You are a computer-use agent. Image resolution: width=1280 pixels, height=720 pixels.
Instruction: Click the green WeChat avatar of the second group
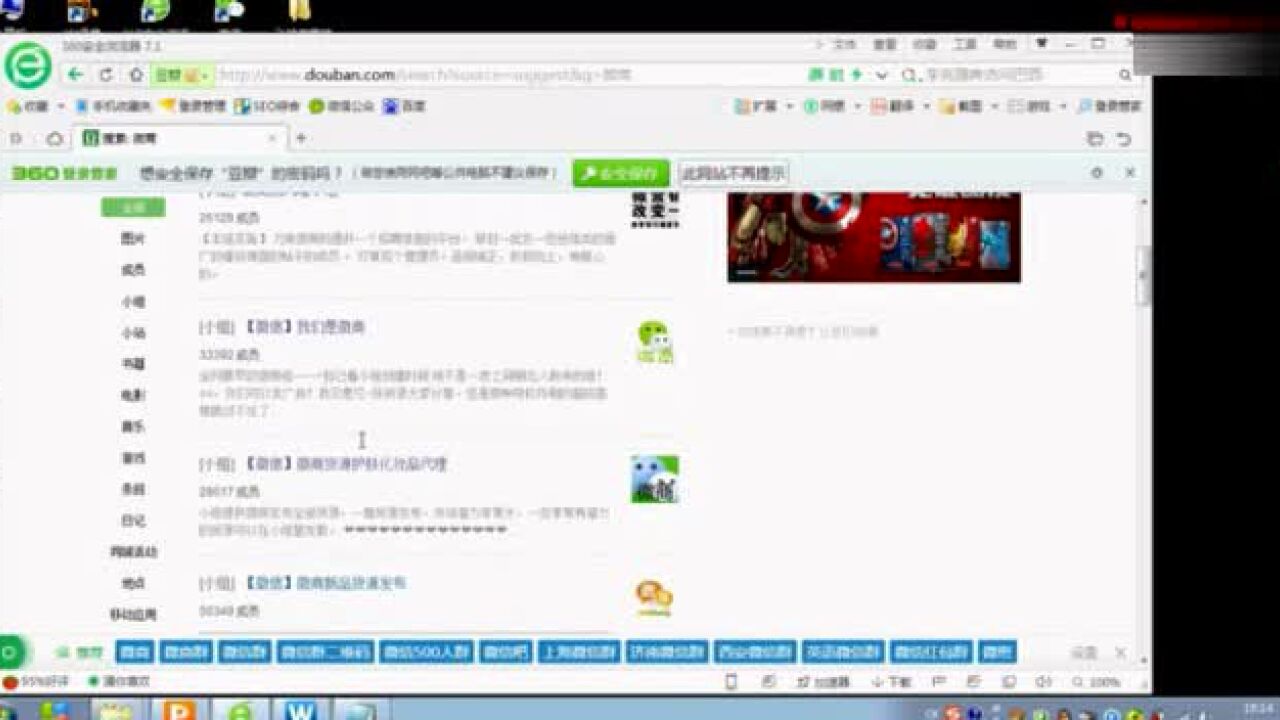[655, 342]
